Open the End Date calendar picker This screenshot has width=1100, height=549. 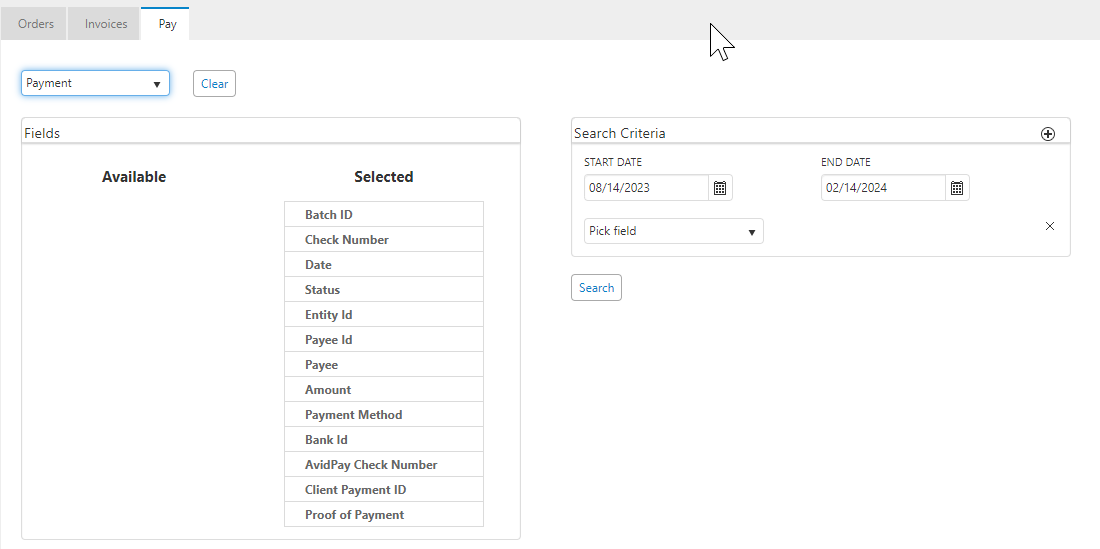click(x=957, y=188)
